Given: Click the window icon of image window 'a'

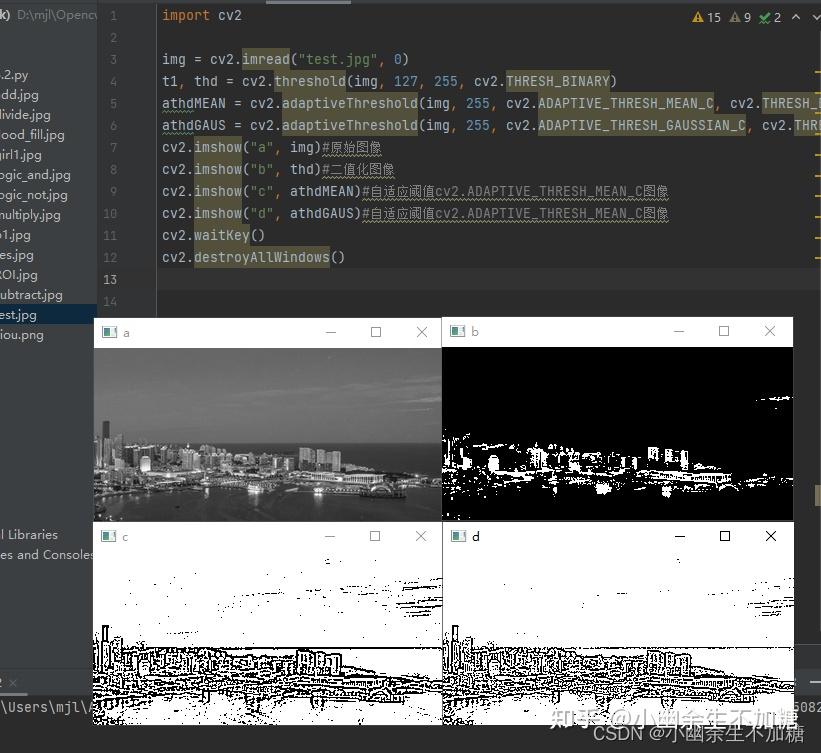Looking at the screenshot, I should tap(109, 331).
